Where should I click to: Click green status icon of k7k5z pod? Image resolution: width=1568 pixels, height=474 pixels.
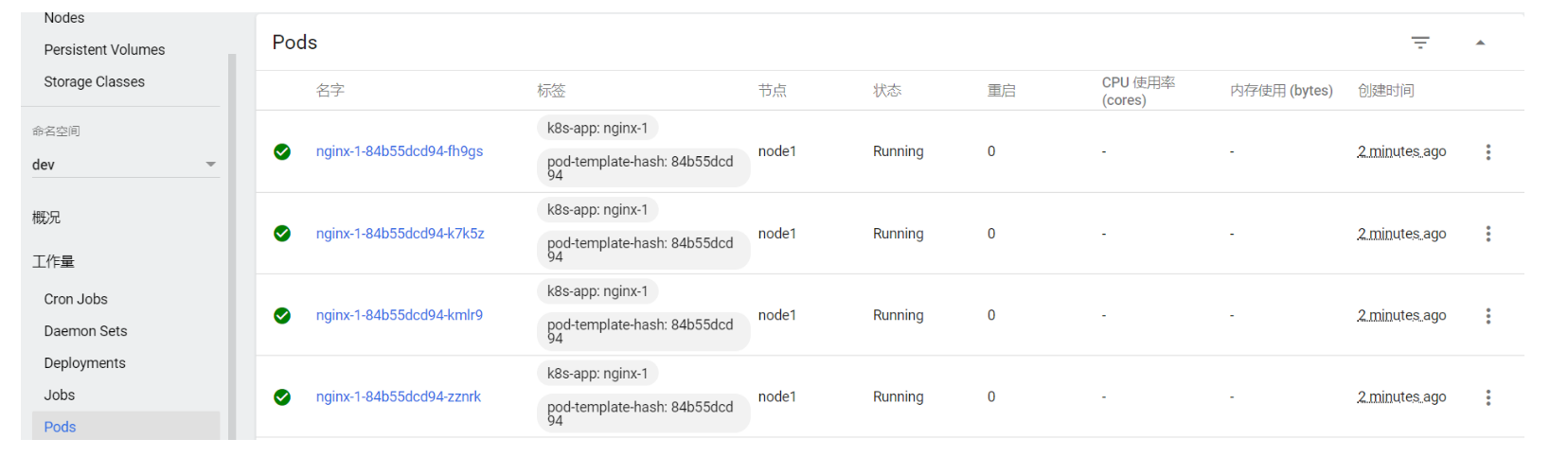coord(282,234)
